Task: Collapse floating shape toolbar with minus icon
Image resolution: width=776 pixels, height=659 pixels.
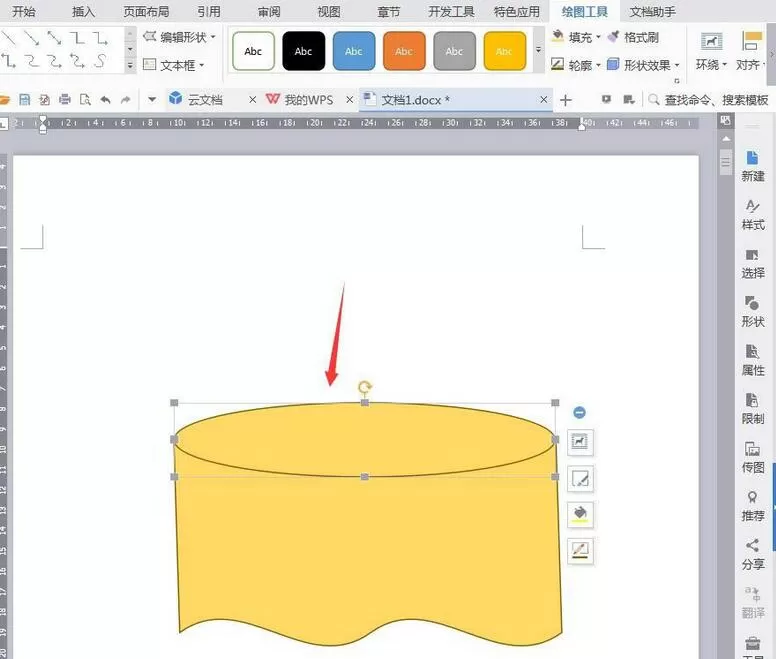Action: (x=580, y=412)
